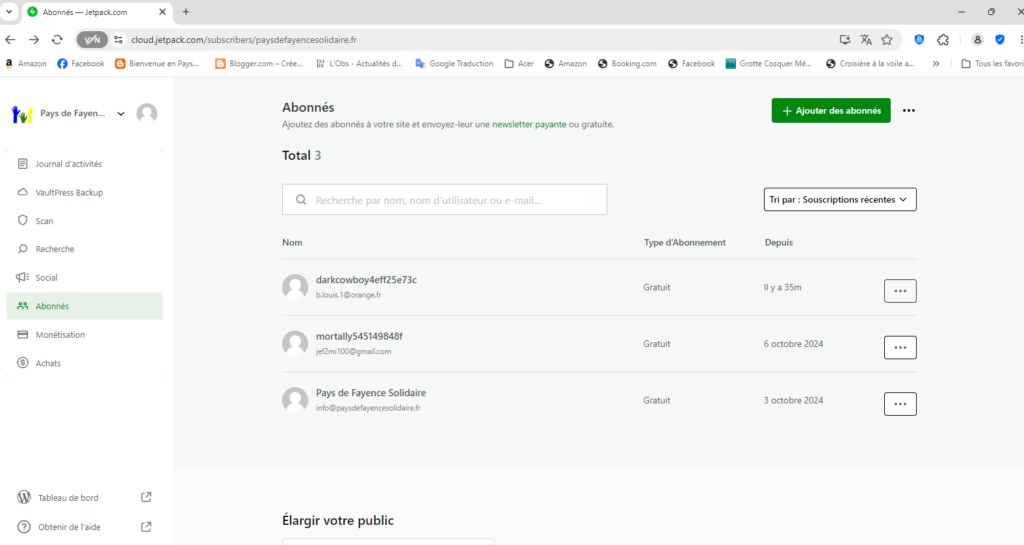This screenshot has width=1024, height=545.
Task: Click the Scan shield icon
Action: [23, 221]
